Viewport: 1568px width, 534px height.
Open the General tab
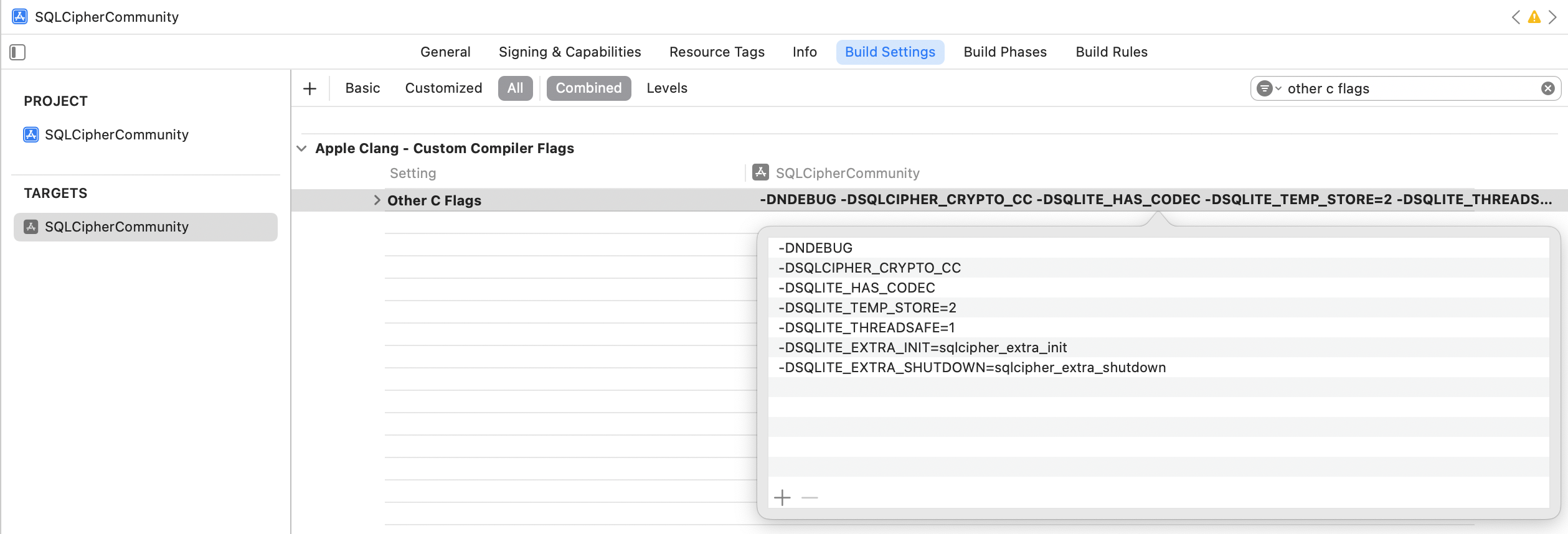click(x=445, y=52)
